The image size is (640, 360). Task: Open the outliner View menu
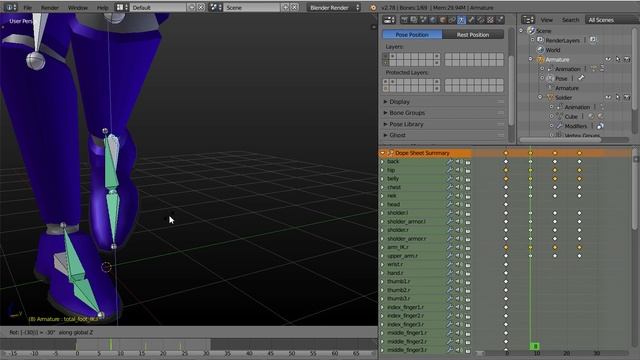[x=547, y=20]
